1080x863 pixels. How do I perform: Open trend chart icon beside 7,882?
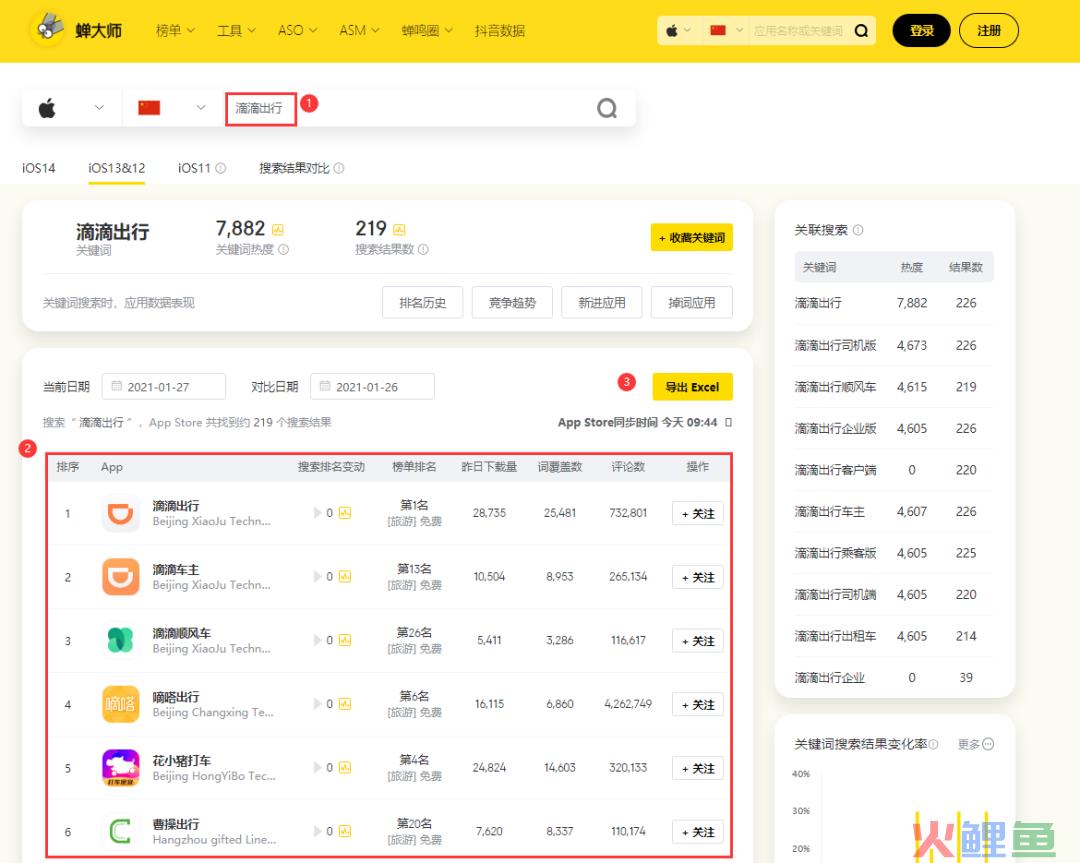click(278, 229)
